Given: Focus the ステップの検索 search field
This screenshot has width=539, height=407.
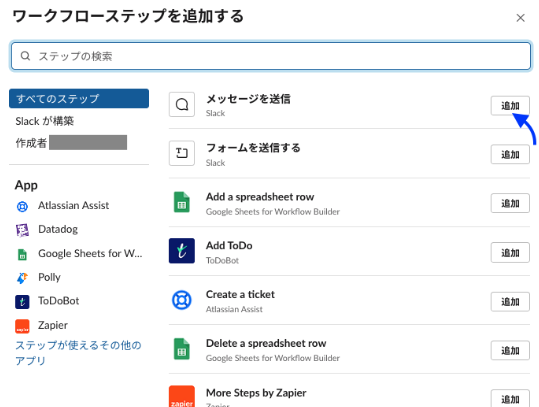Looking at the screenshot, I should (x=271, y=56).
